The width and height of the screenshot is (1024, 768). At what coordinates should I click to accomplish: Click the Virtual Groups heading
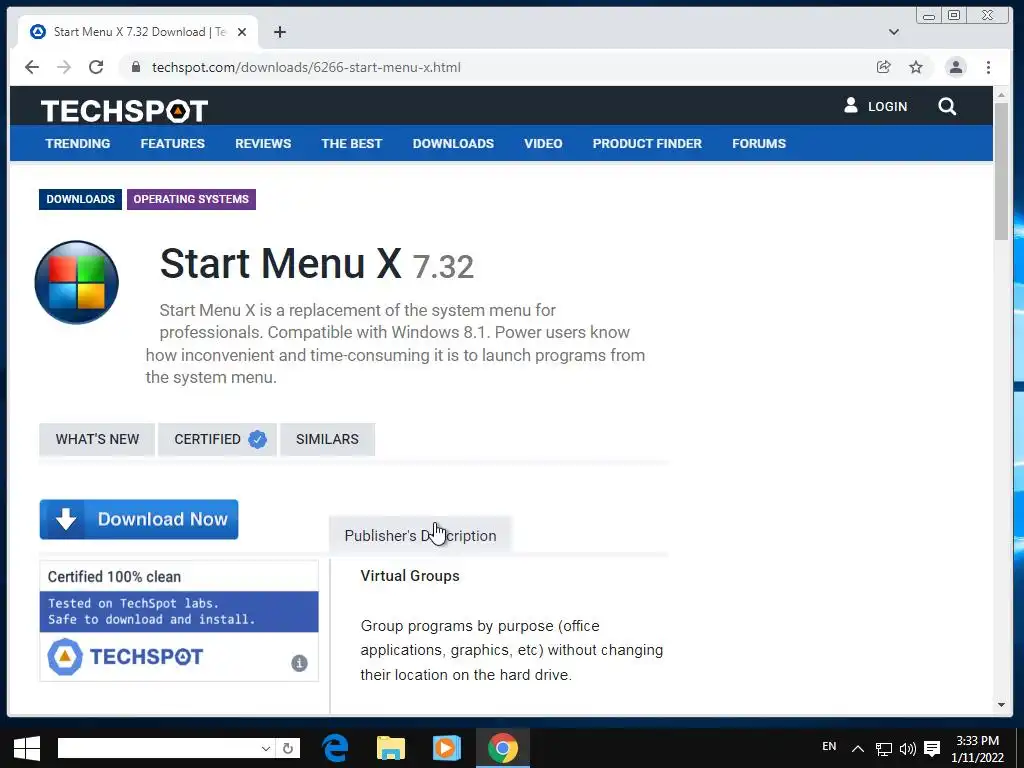[x=410, y=576]
